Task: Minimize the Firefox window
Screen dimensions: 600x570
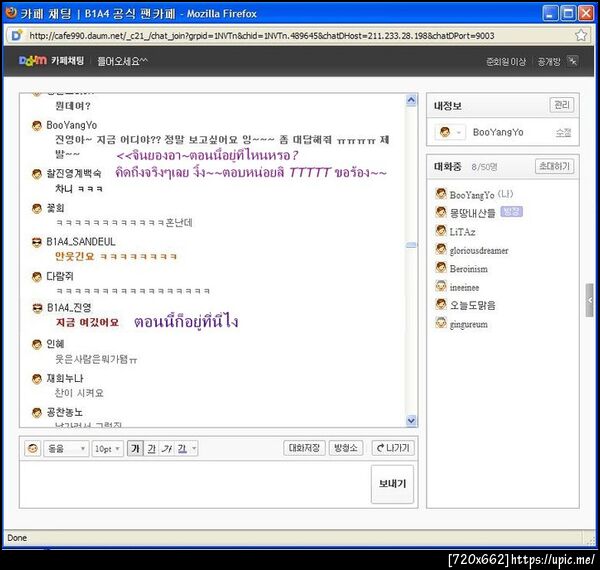Action: 550,13
